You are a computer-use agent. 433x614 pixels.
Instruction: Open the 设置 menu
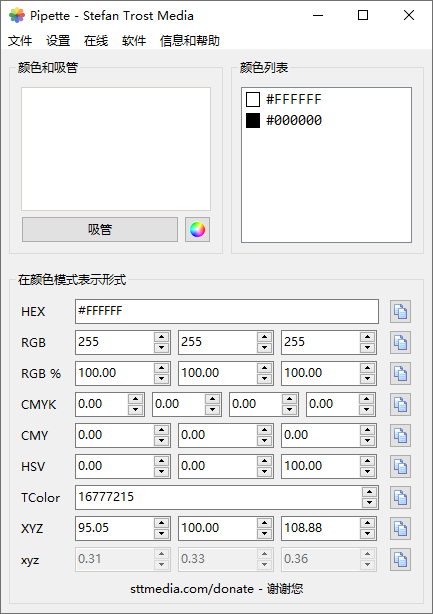[58, 41]
